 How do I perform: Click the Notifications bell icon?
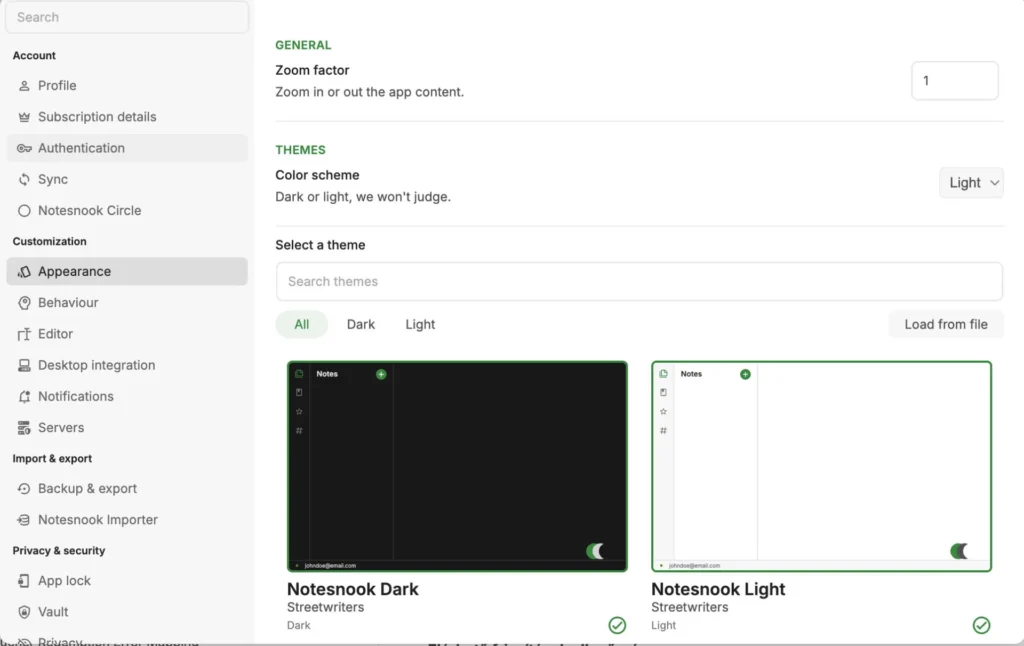point(24,396)
